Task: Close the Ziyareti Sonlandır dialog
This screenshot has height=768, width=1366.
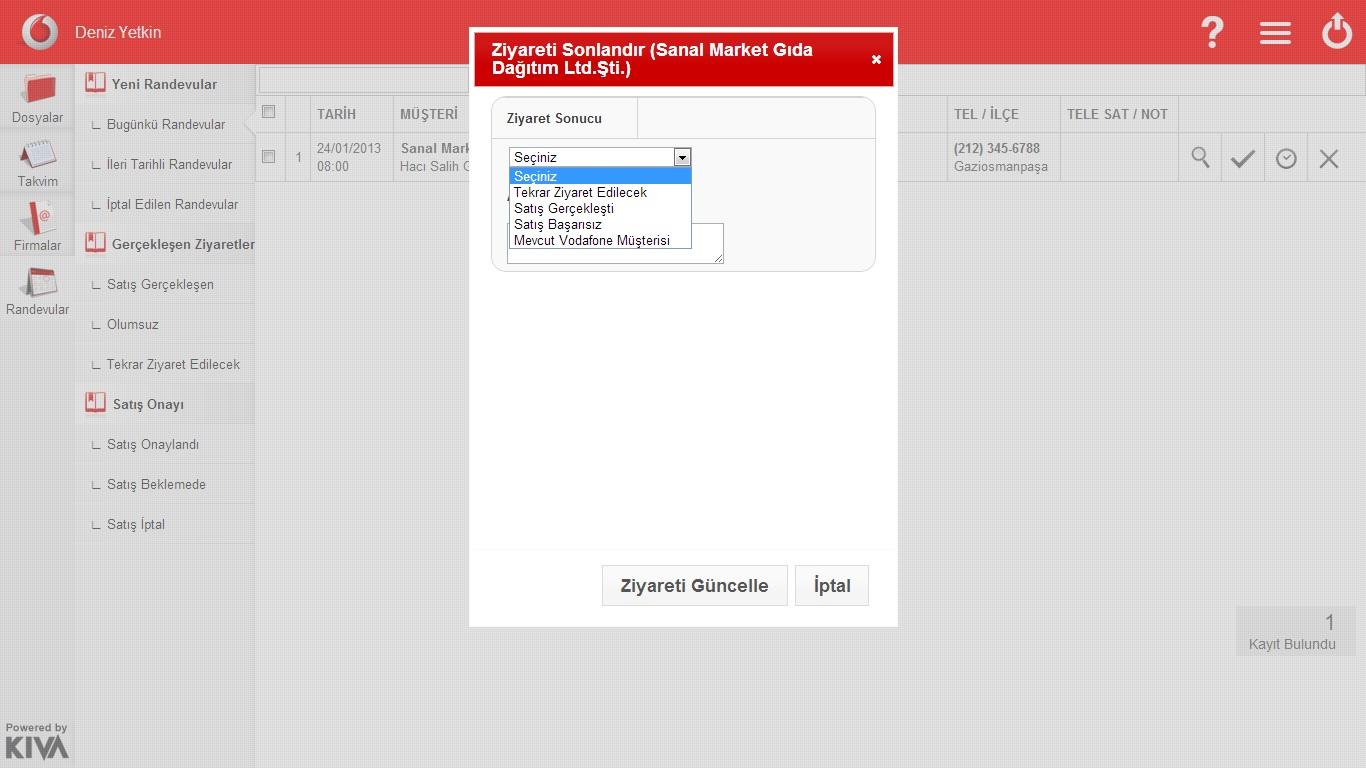Action: pyautogui.click(x=876, y=60)
